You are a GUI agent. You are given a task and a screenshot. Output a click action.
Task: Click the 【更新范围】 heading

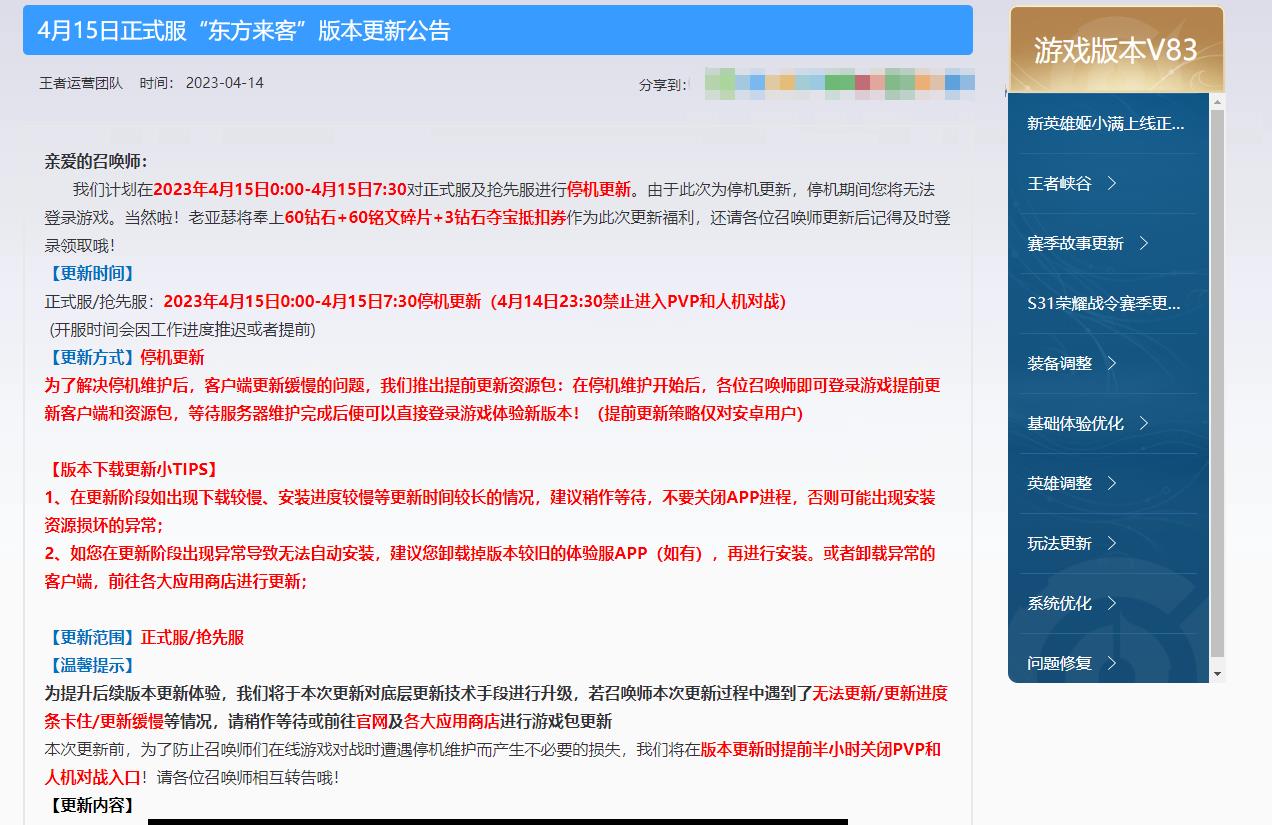coord(91,637)
